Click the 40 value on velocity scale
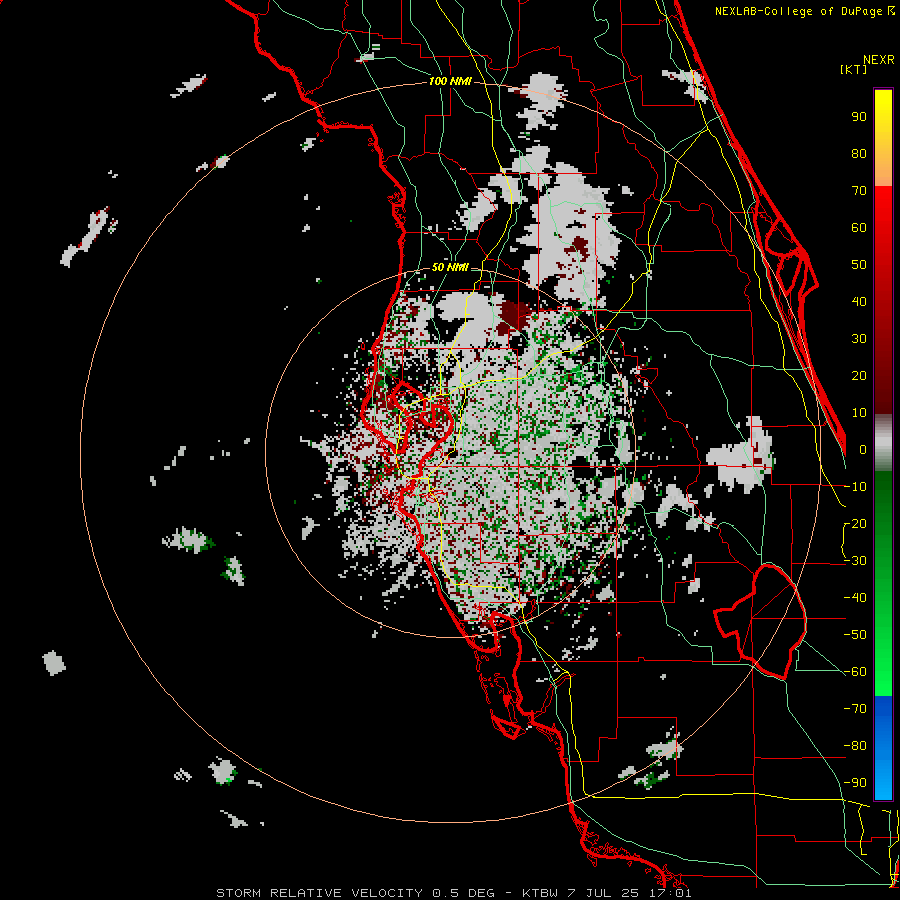The image size is (900, 900). [x=859, y=302]
